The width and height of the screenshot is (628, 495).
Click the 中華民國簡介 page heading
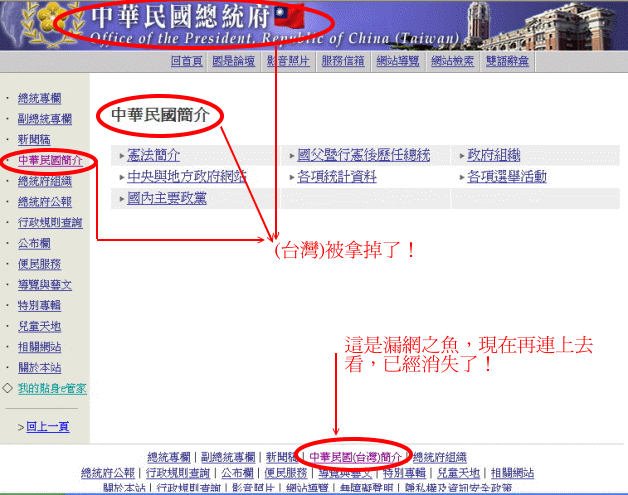(160, 115)
